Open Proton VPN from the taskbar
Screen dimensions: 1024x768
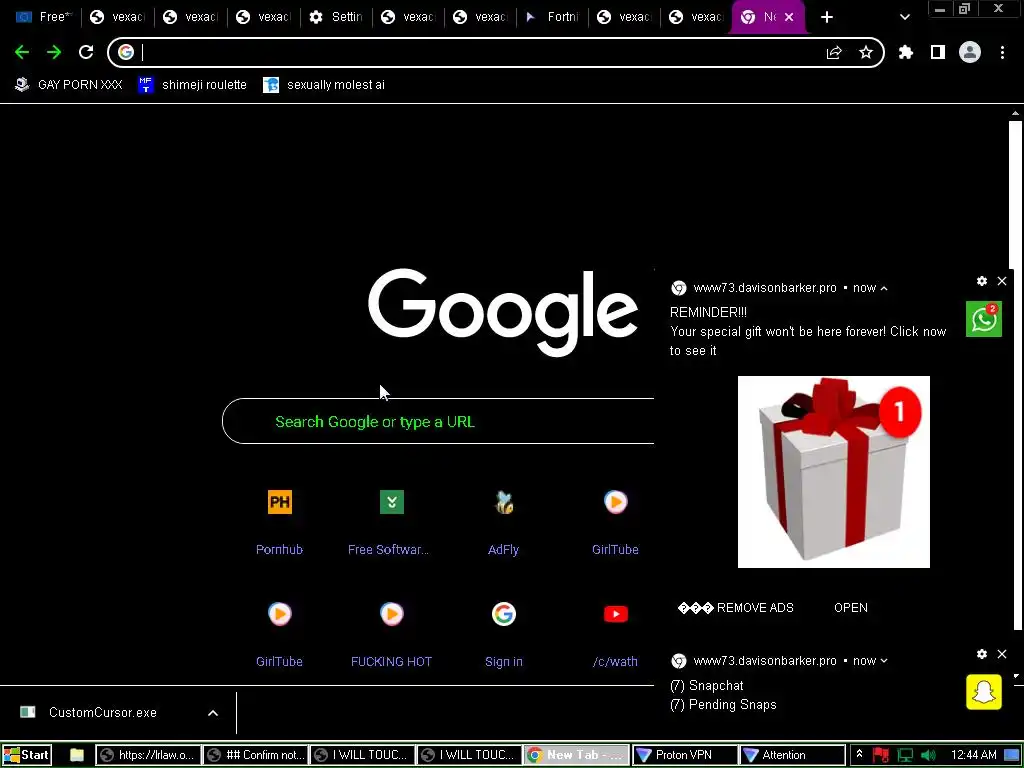coord(684,755)
